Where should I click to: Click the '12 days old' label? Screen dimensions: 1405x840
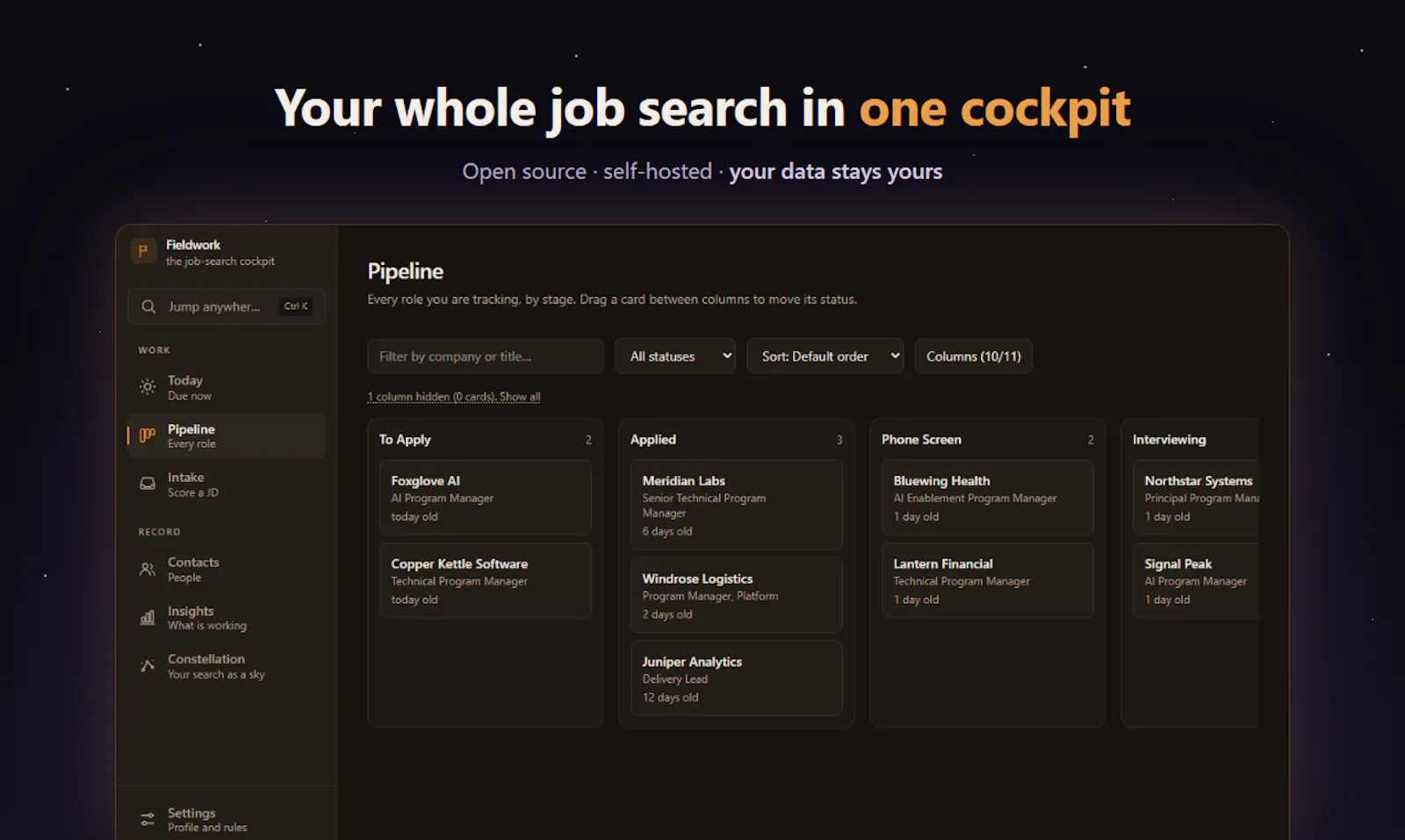click(670, 698)
